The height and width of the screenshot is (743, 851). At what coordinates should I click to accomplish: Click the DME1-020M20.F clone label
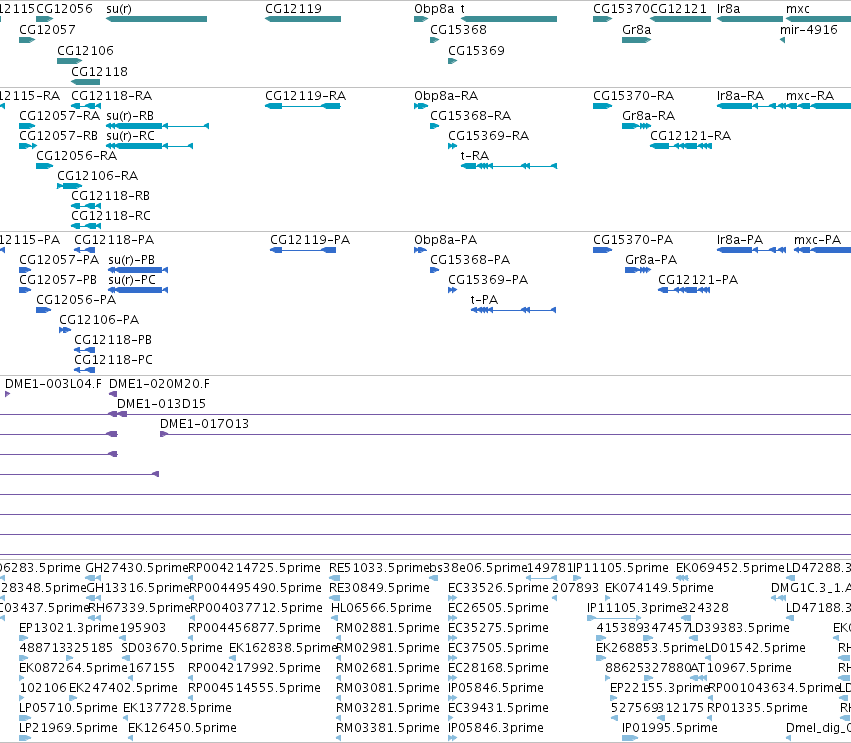pyautogui.click(x=160, y=384)
